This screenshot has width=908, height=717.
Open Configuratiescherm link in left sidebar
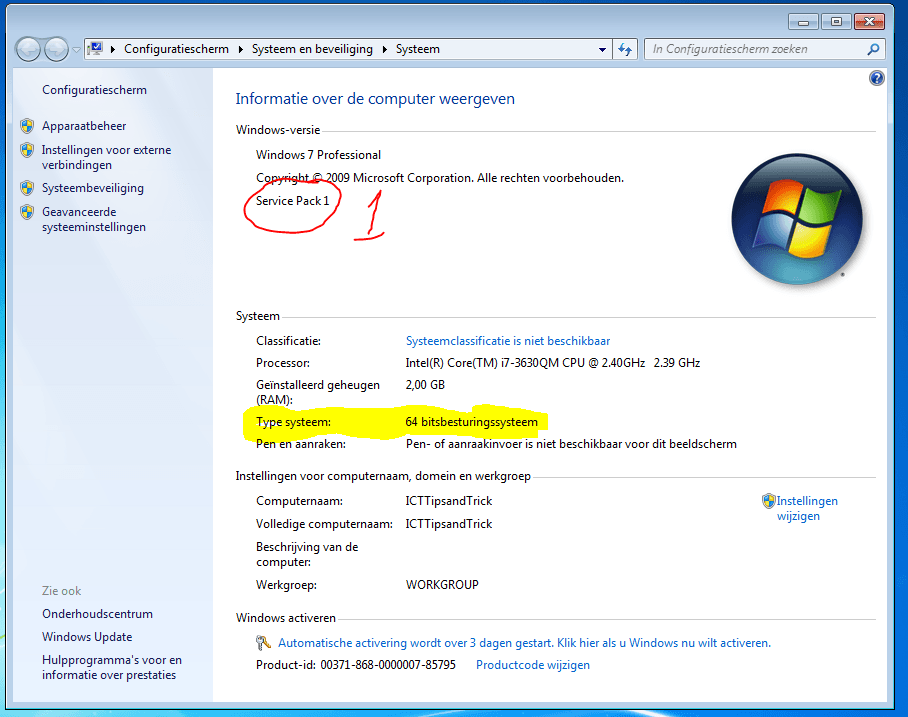(94, 90)
